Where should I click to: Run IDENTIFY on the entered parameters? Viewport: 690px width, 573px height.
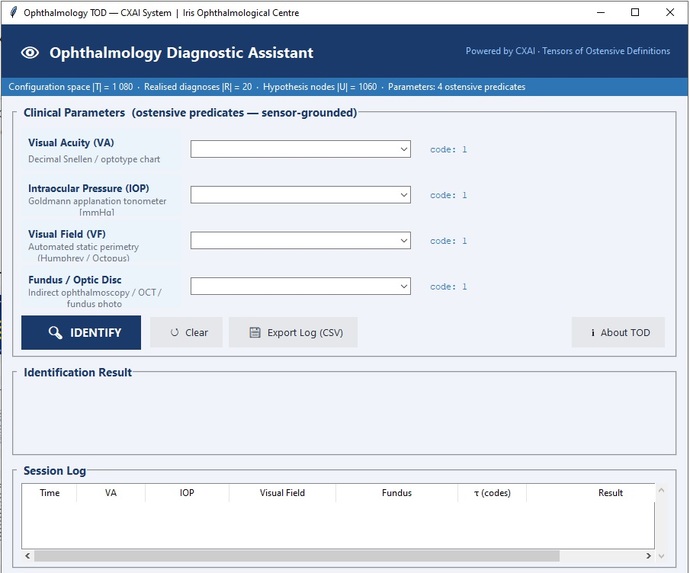tap(81, 333)
